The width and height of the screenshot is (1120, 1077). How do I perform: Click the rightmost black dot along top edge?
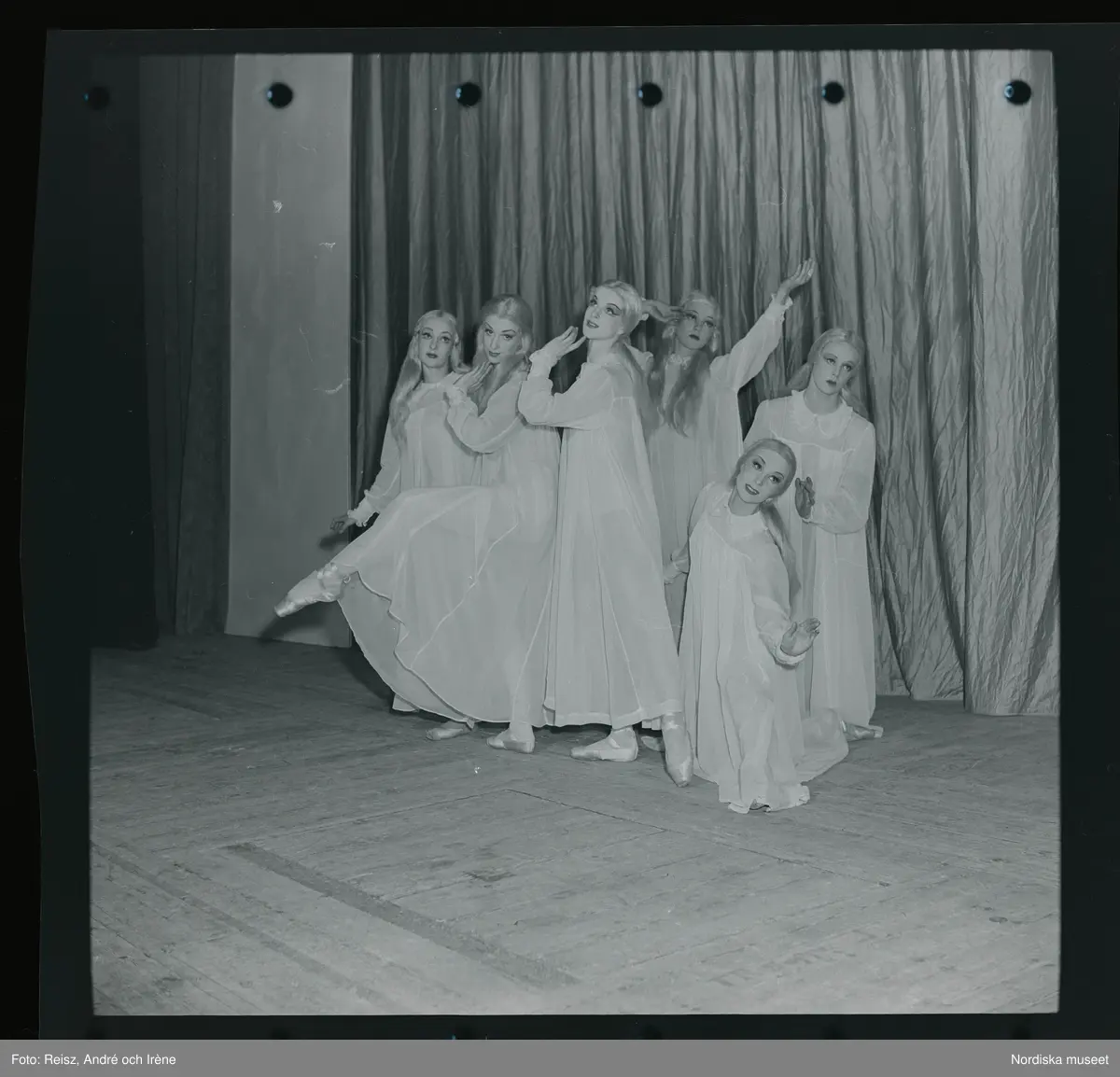click(x=1017, y=91)
